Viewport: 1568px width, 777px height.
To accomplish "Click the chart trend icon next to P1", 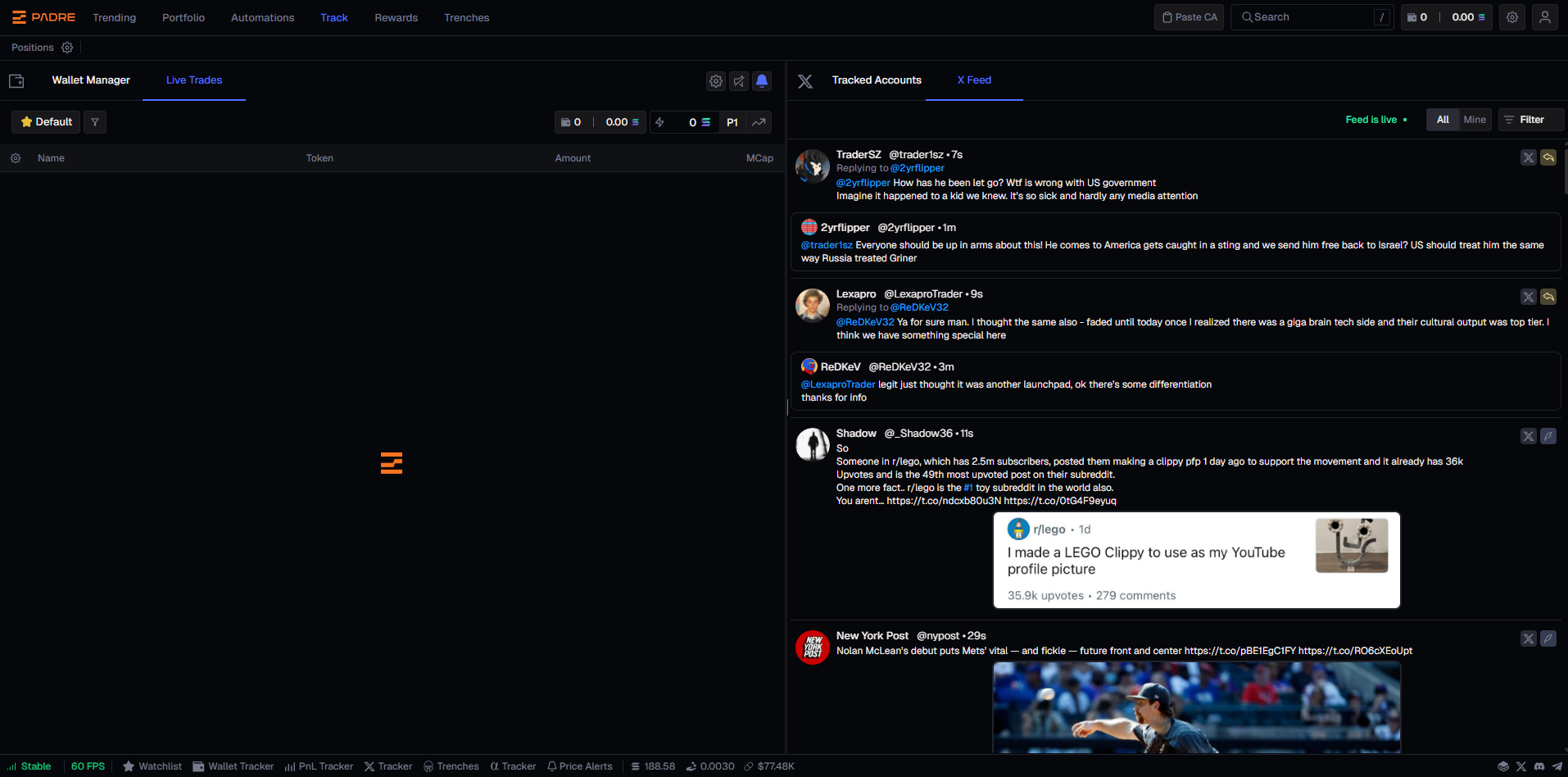I will click(x=759, y=122).
